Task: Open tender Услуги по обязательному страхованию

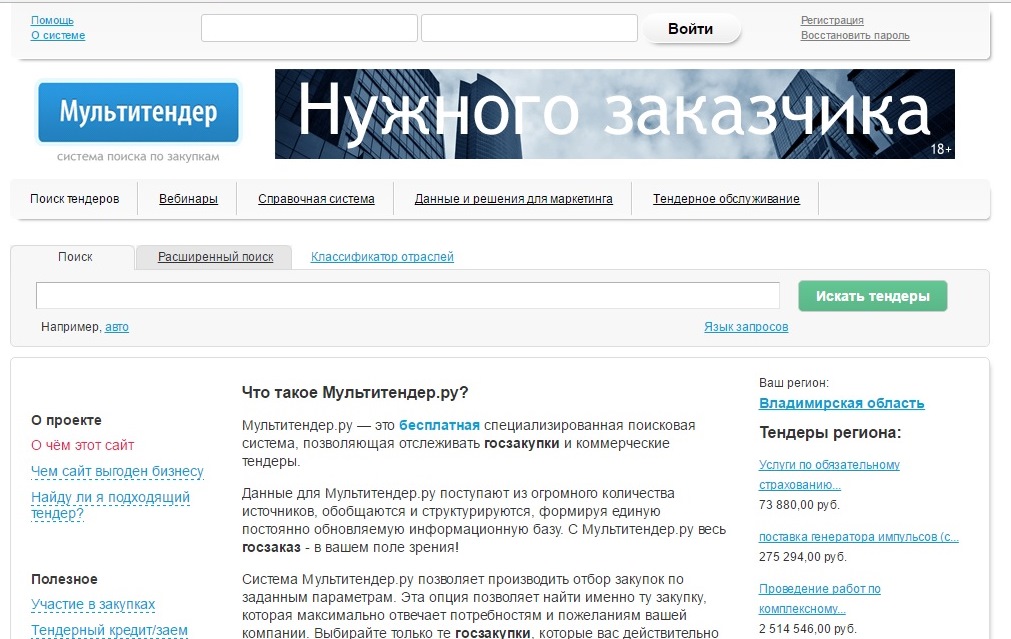Action: pos(829,475)
